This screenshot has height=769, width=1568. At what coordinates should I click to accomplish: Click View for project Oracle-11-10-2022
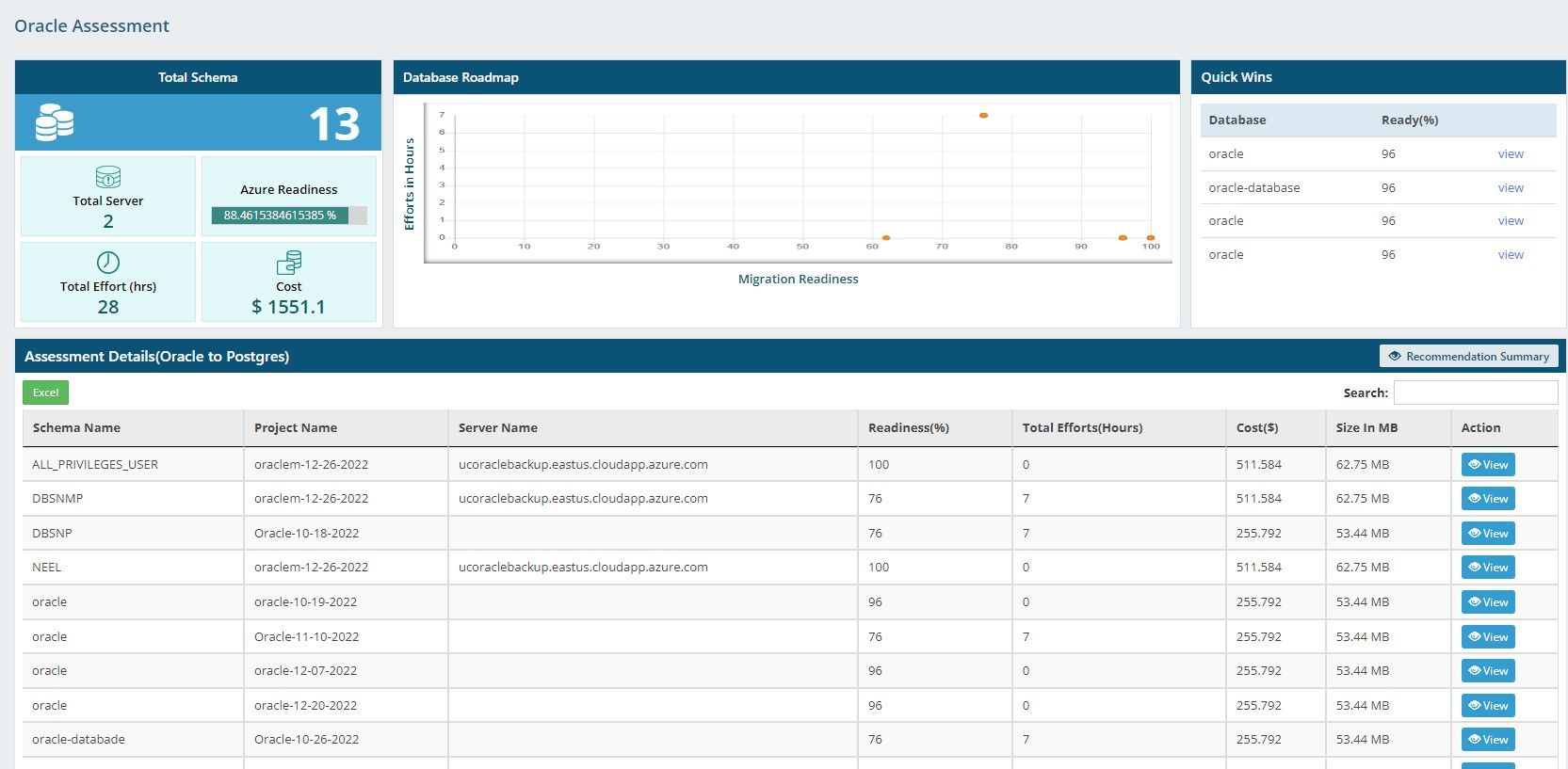tap(1488, 637)
